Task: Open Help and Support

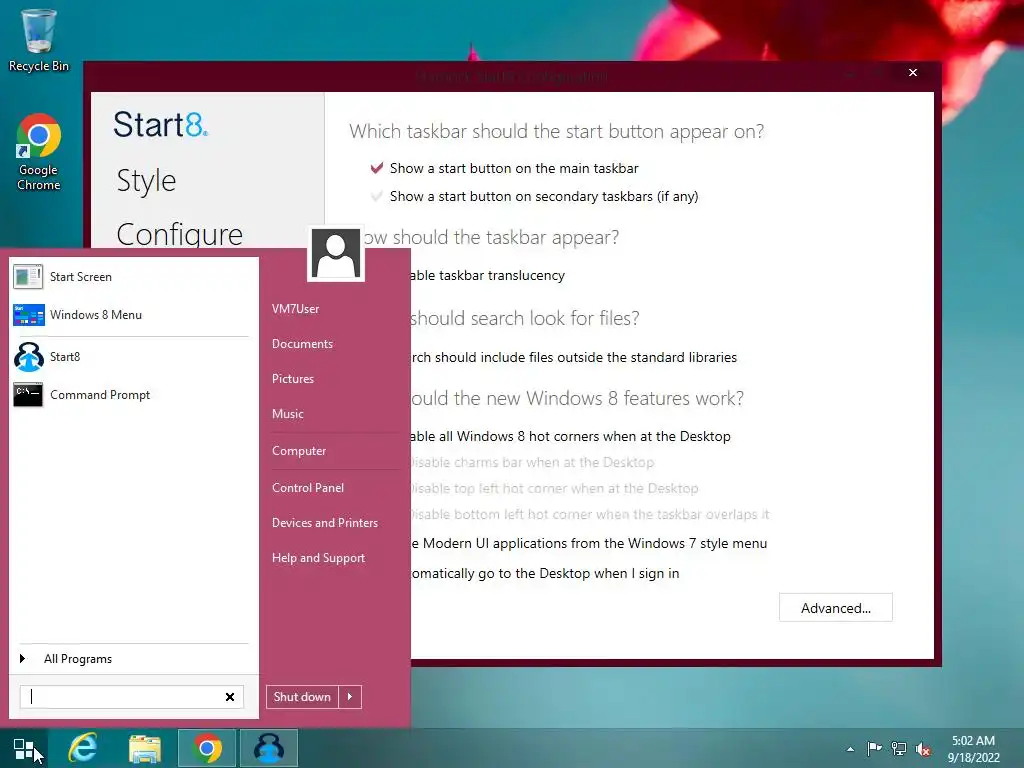Action: click(x=319, y=558)
